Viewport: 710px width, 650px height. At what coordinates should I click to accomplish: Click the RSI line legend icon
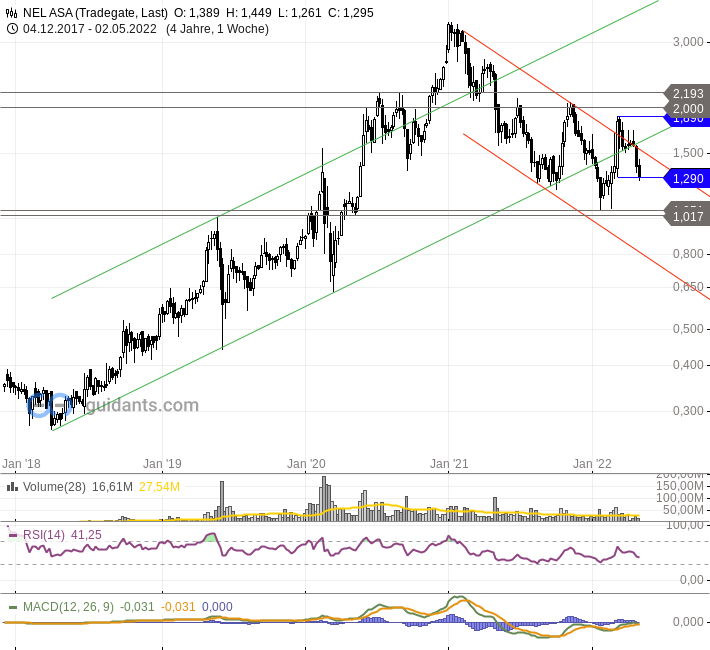tap(13, 535)
